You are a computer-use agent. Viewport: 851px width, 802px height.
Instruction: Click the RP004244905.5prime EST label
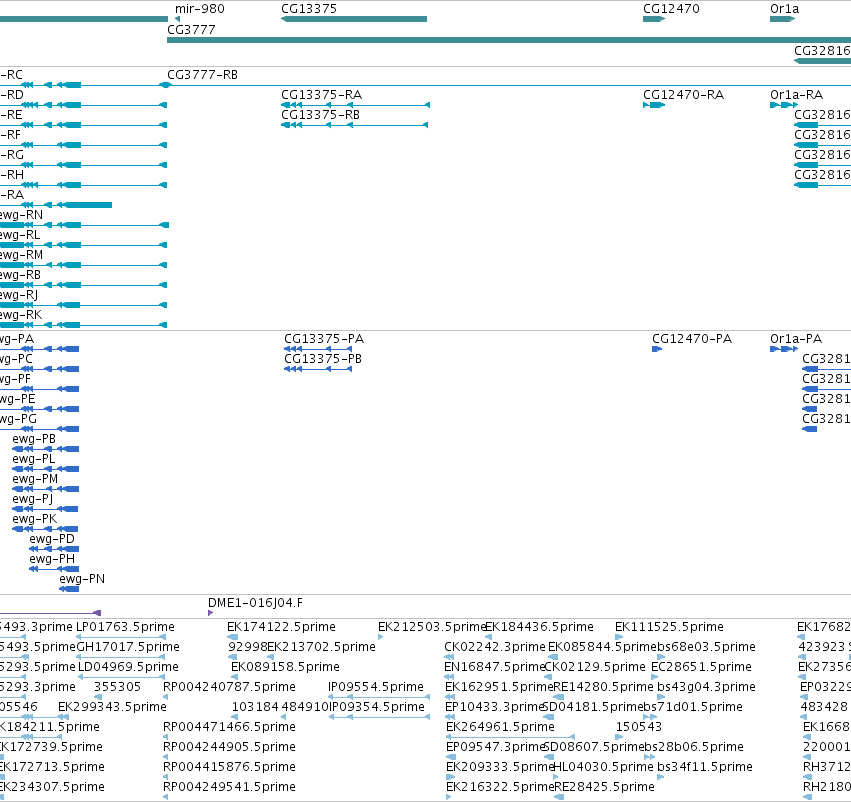coord(229,748)
